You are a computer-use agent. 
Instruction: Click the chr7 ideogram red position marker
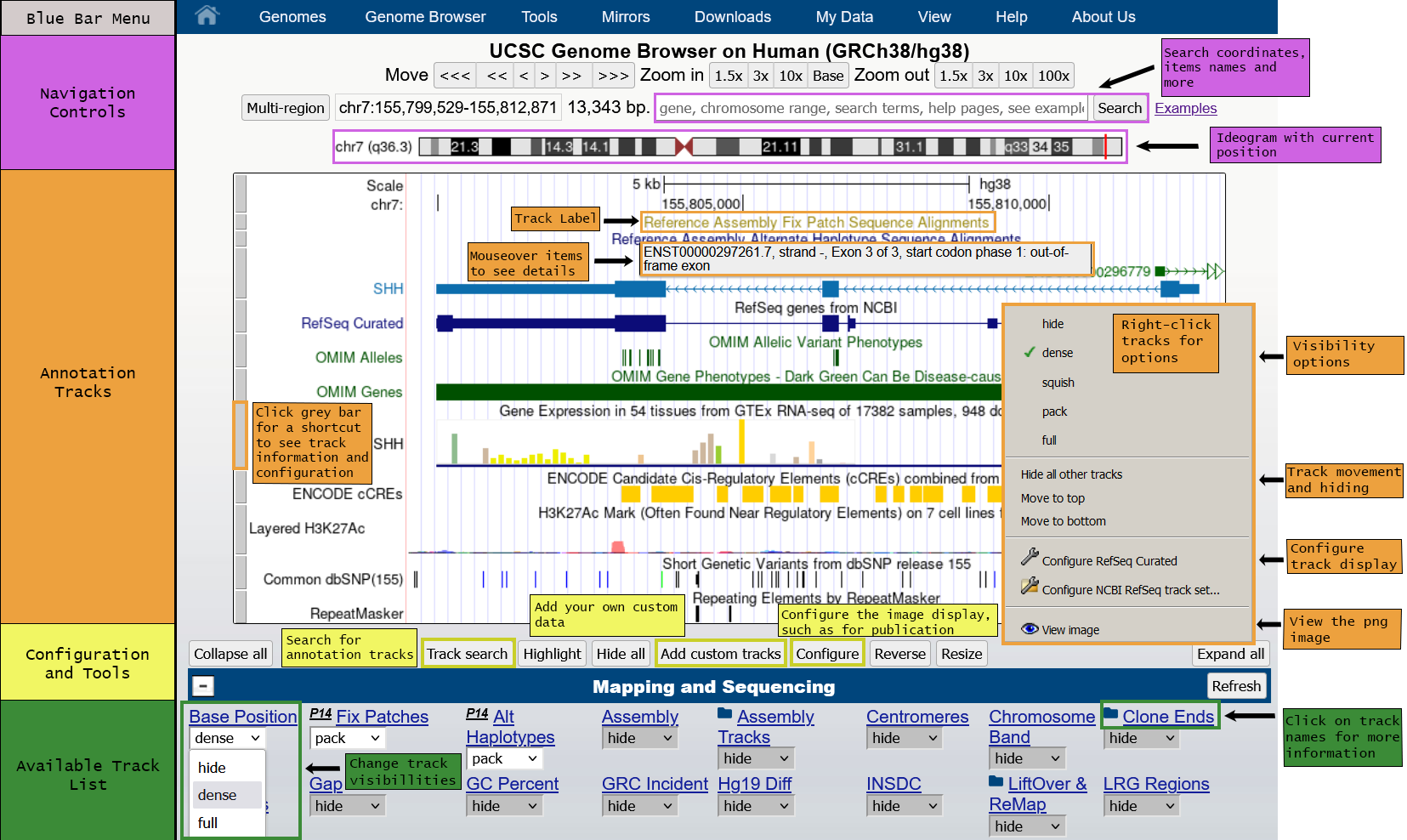pyautogui.click(x=1105, y=146)
